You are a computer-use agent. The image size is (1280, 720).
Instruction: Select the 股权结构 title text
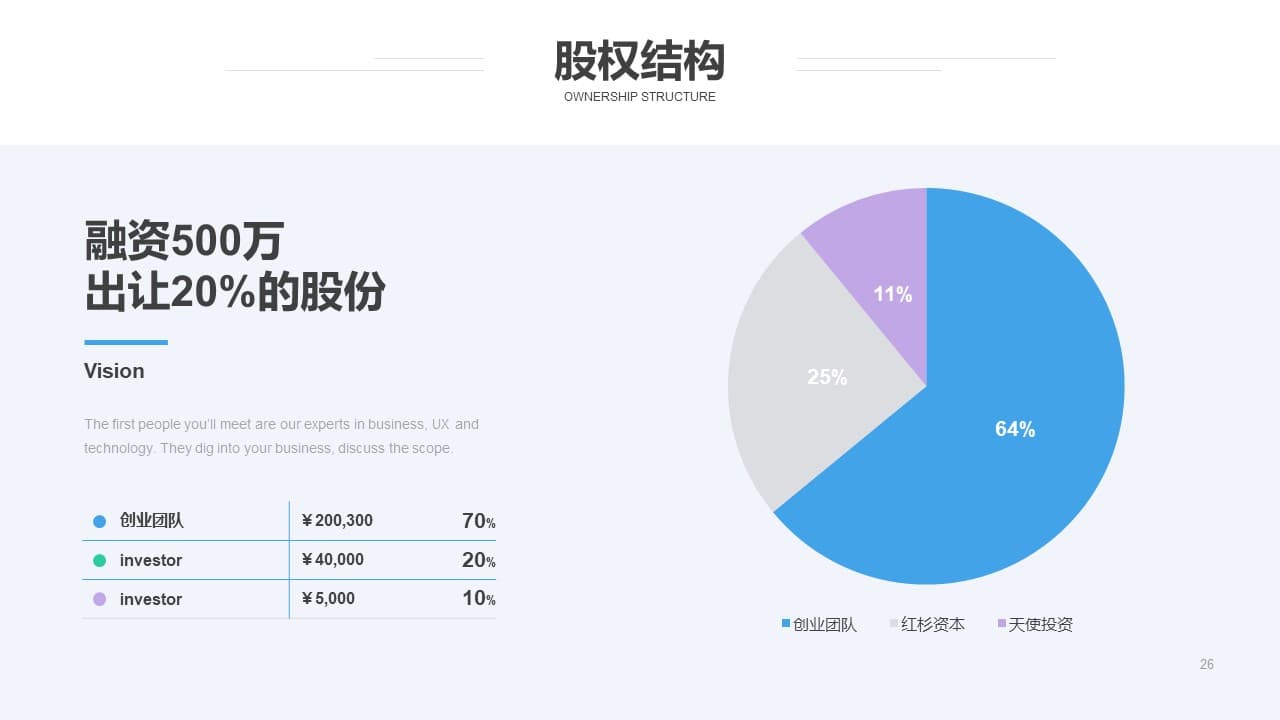click(639, 61)
